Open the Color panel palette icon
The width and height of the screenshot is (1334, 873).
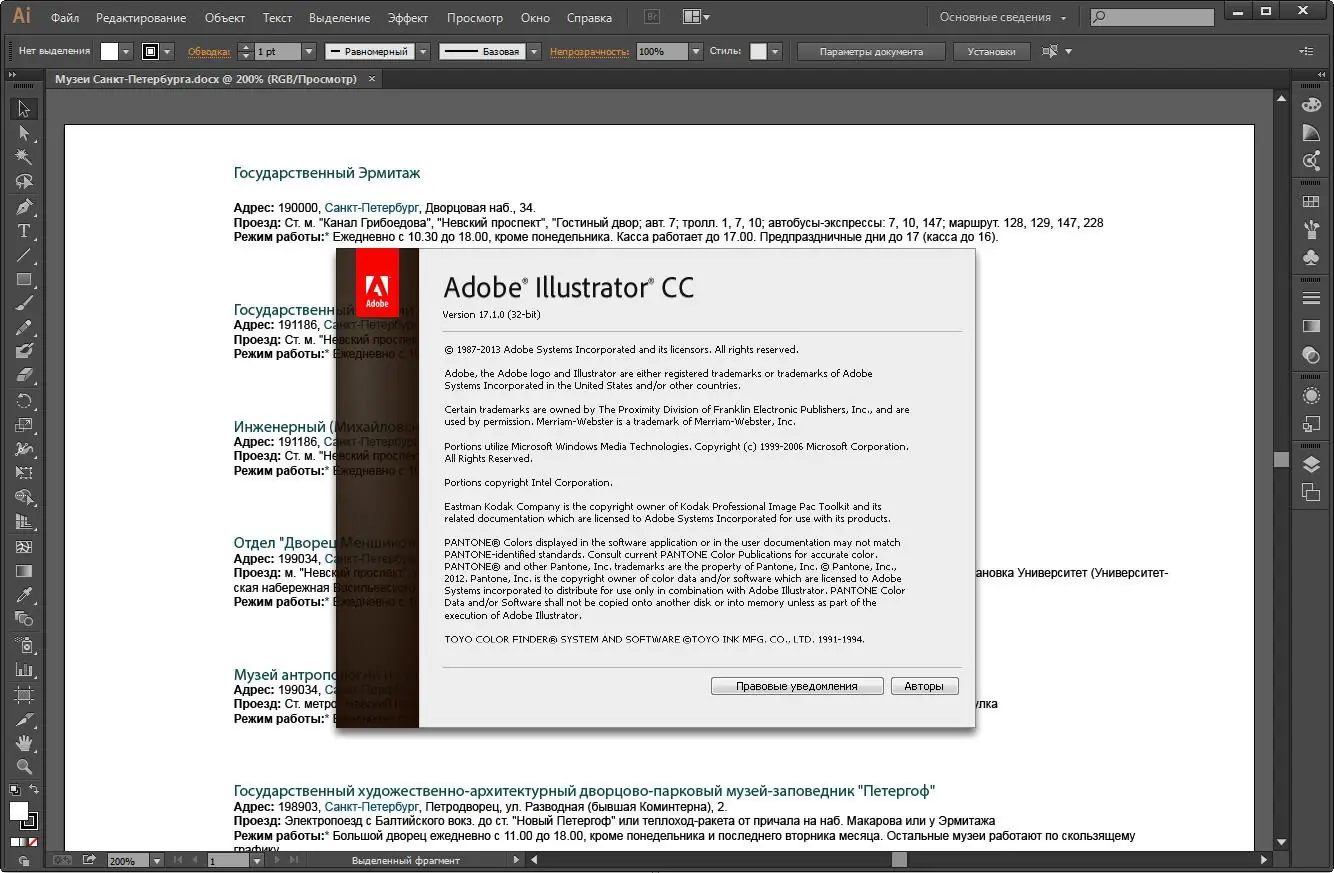coord(1311,105)
